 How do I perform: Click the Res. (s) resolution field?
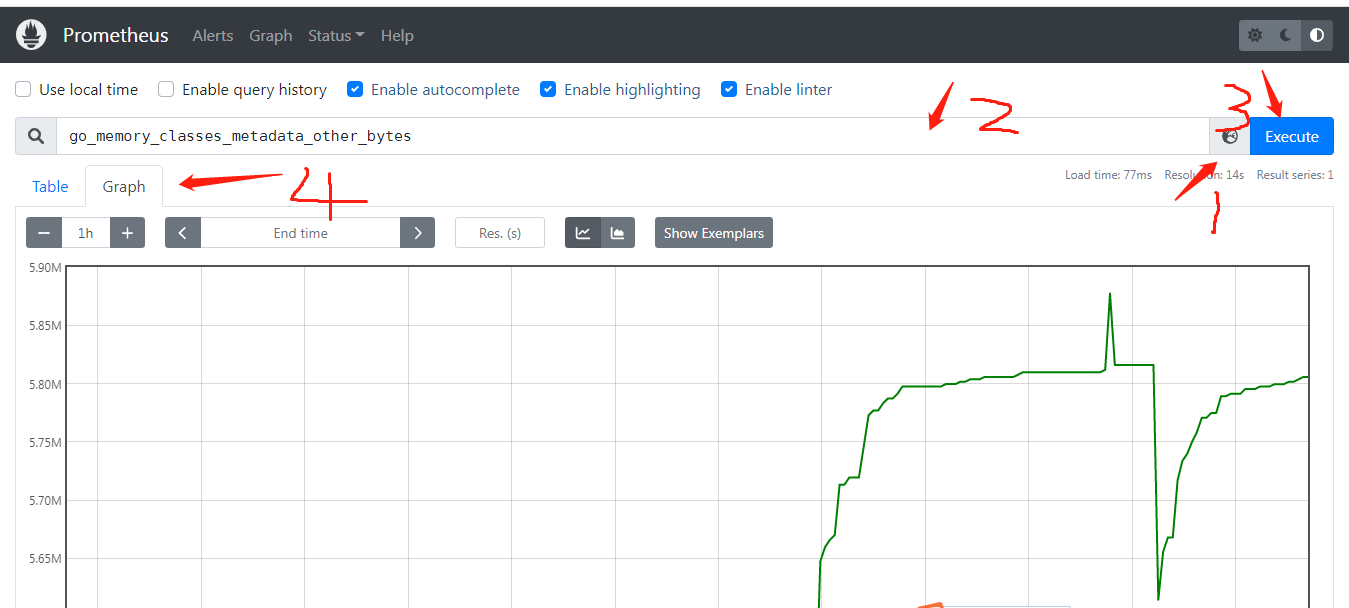(x=500, y=233)
